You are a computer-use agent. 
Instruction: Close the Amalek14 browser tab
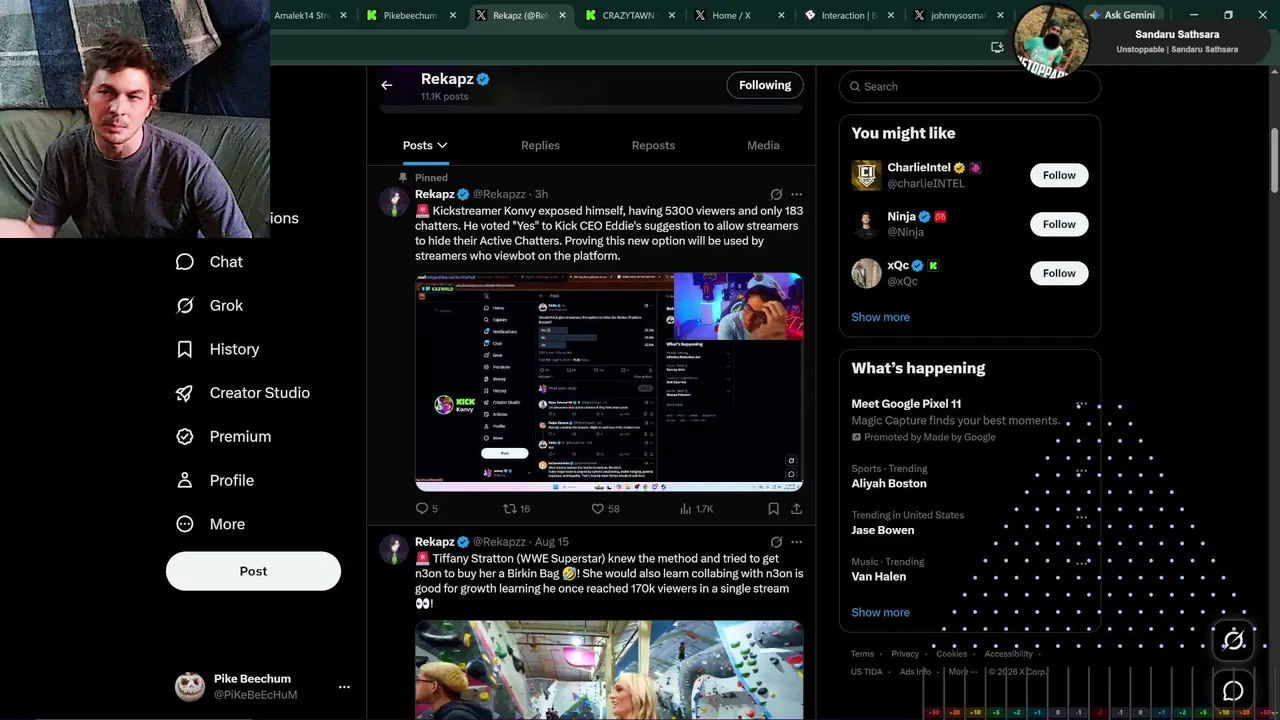point(343,15)
